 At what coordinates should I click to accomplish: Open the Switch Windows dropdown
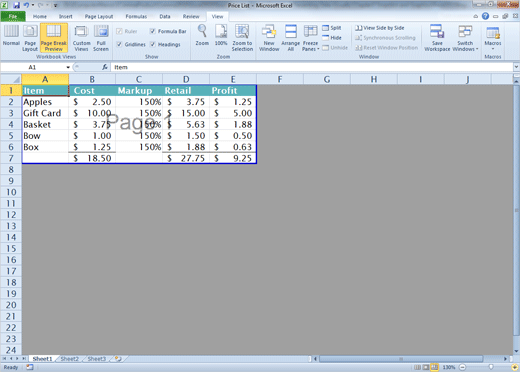coord(465,37)
